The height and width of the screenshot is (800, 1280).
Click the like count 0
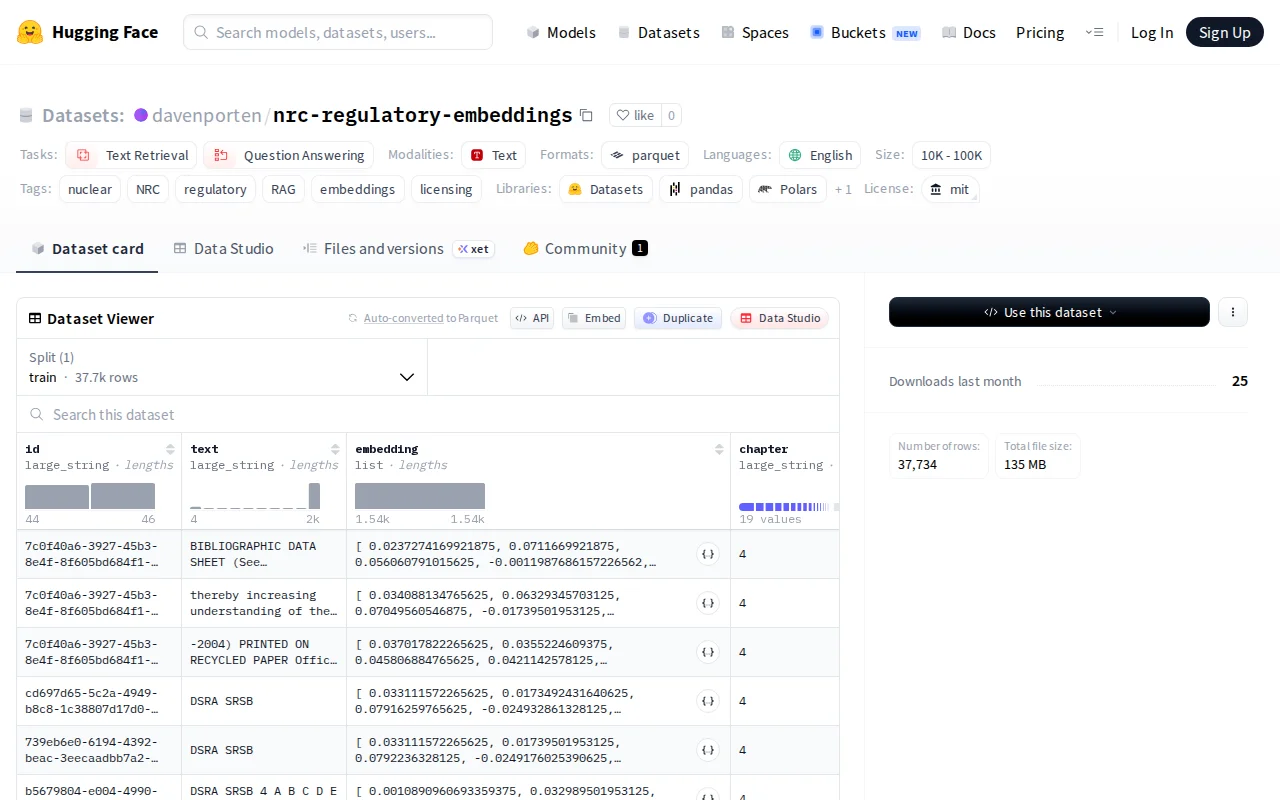coord(671,115)
